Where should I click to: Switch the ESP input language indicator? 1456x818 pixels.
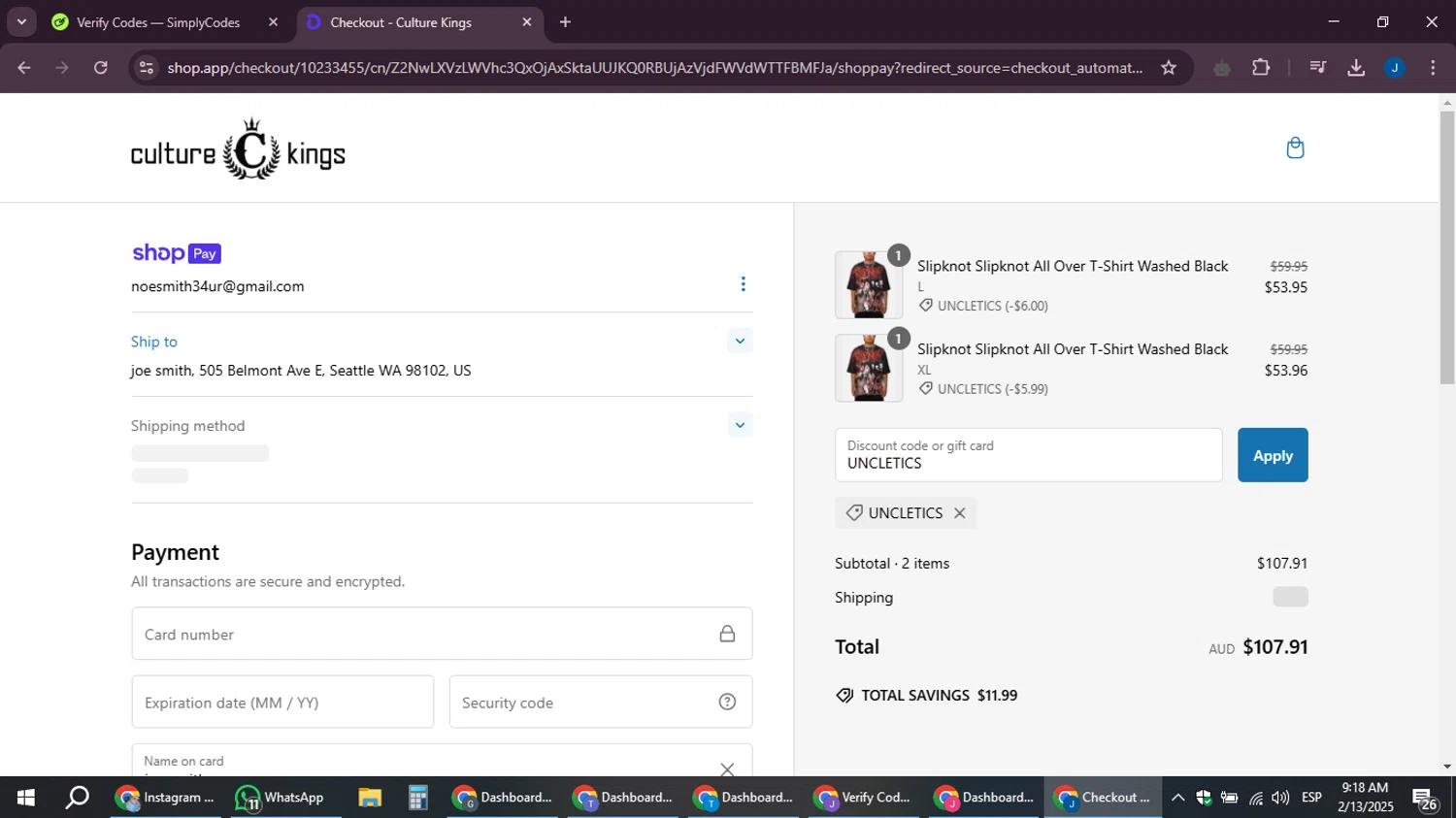click(1311, 798)
